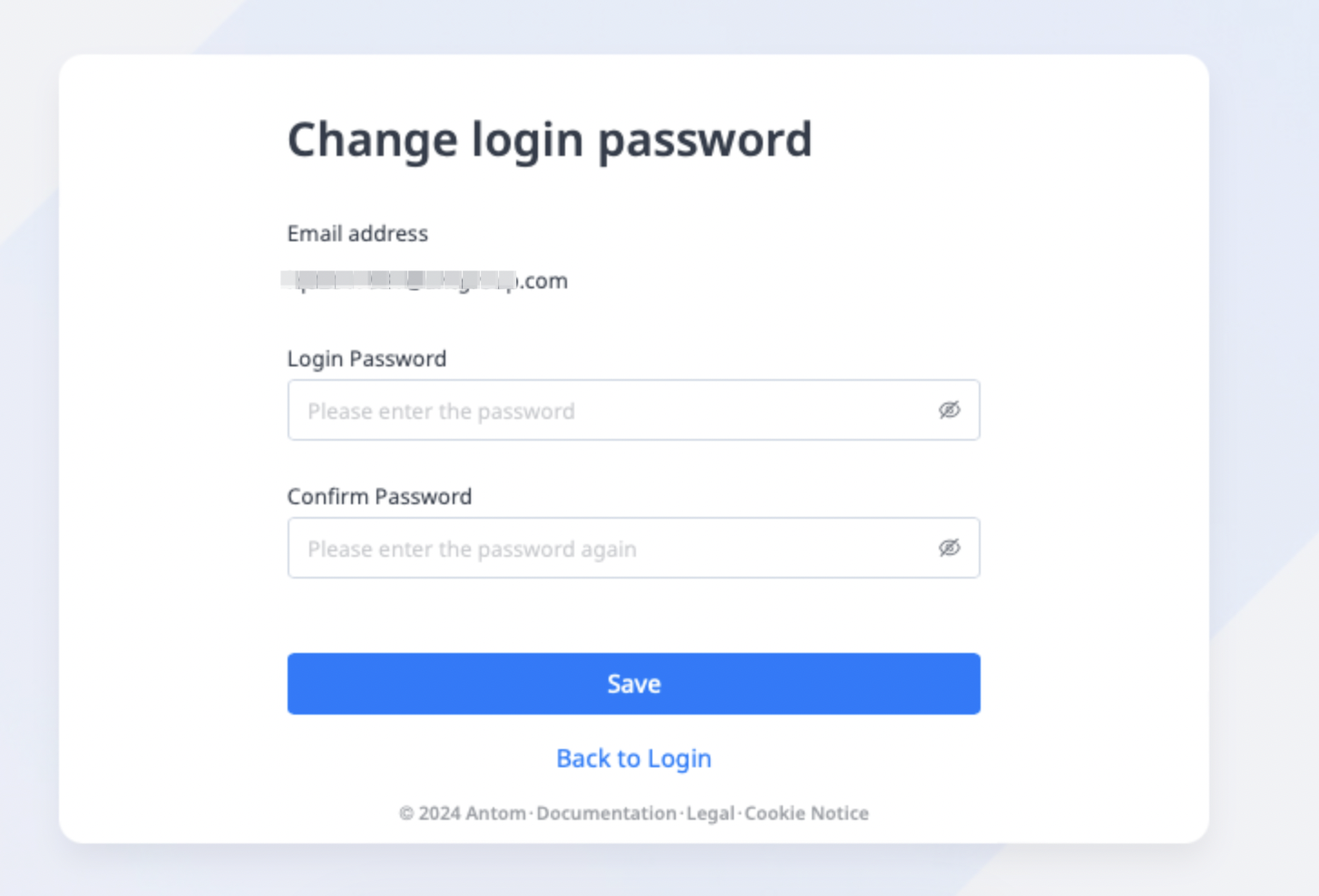
Task: Show the Login Password field's hidden text
Action: [949, 410]
